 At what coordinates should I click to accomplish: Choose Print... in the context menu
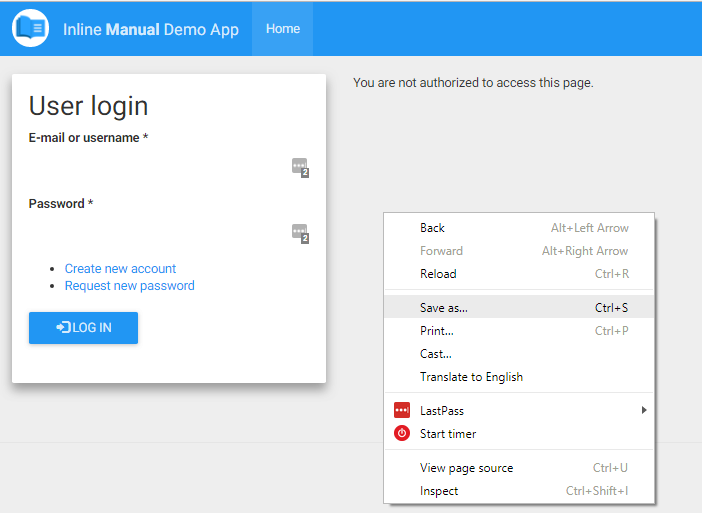(x=519, y=331)
